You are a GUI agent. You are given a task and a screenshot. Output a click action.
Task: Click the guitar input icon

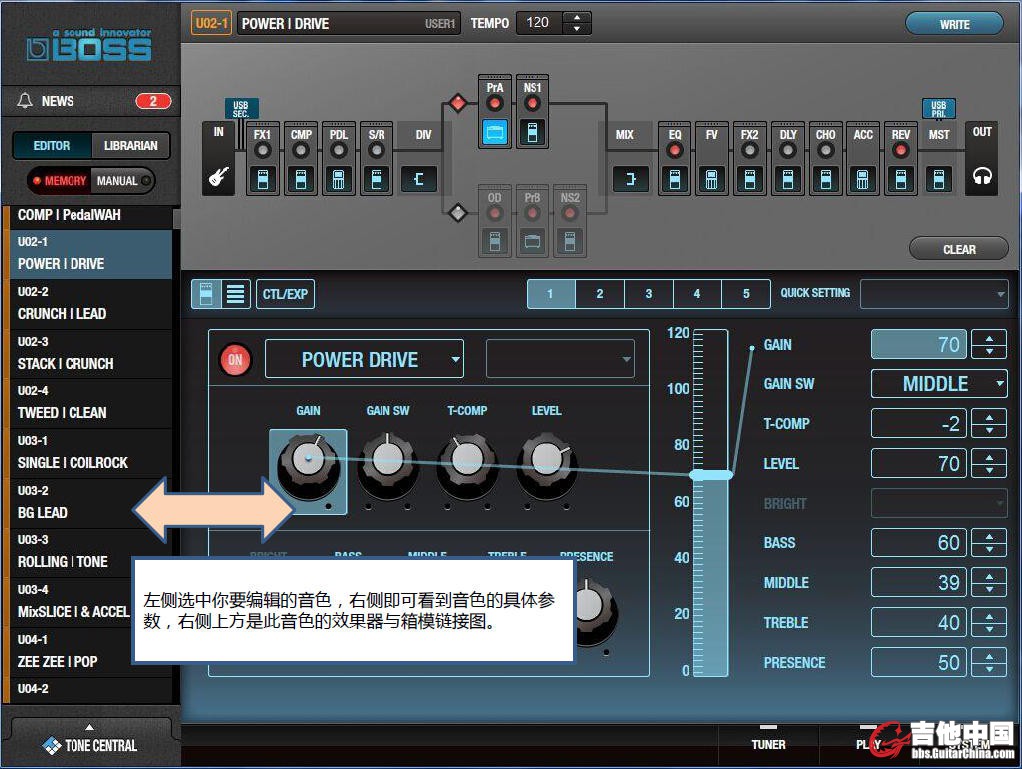(x=218, y=176)
